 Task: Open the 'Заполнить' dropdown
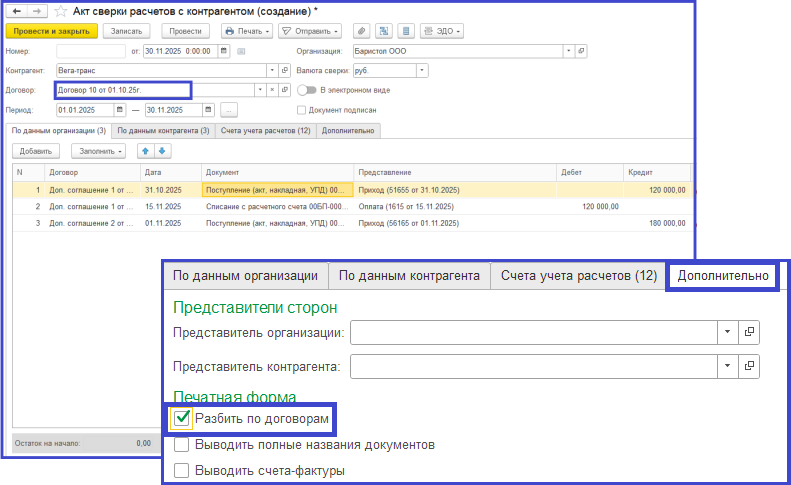[98, 151]
